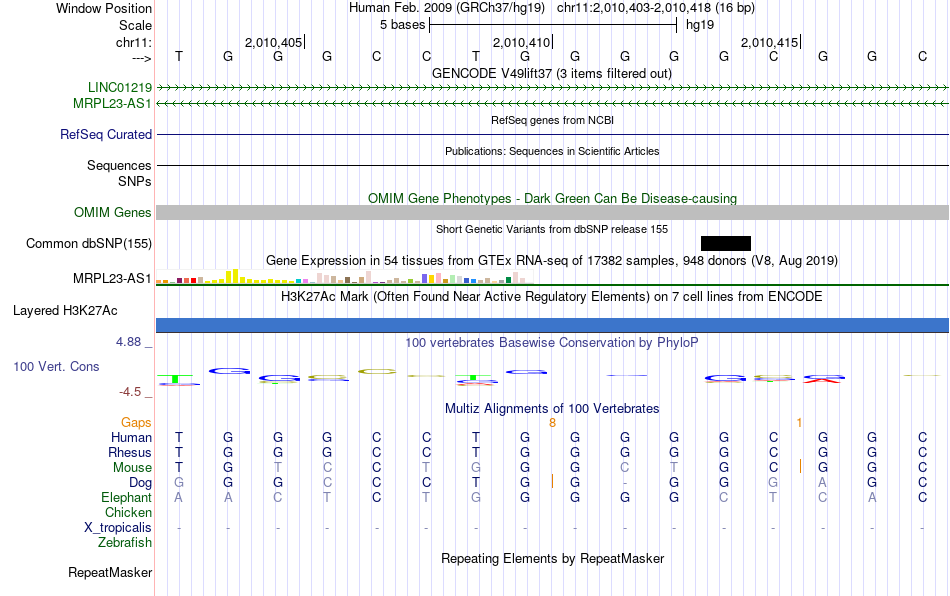Click the 2,010,405 position marker
Image resolution: width=950 pixels, height=596 pixels.
click(x=273, y=42)
